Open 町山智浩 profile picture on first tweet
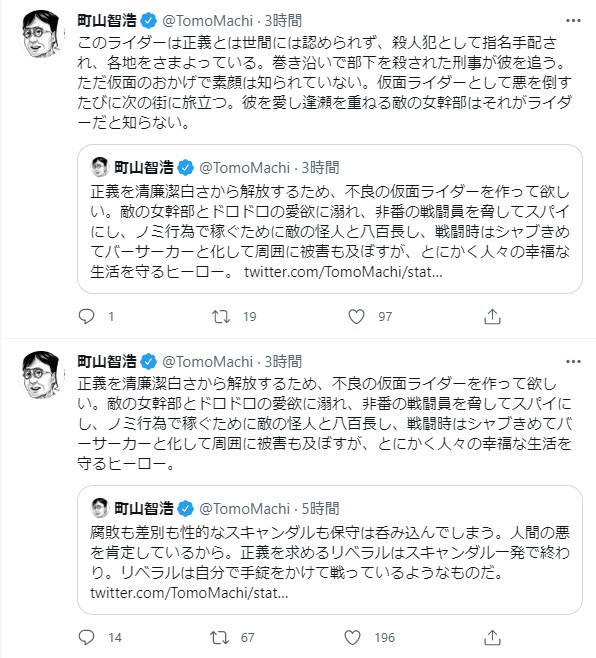596x658 pixels. tap(41, 34)
